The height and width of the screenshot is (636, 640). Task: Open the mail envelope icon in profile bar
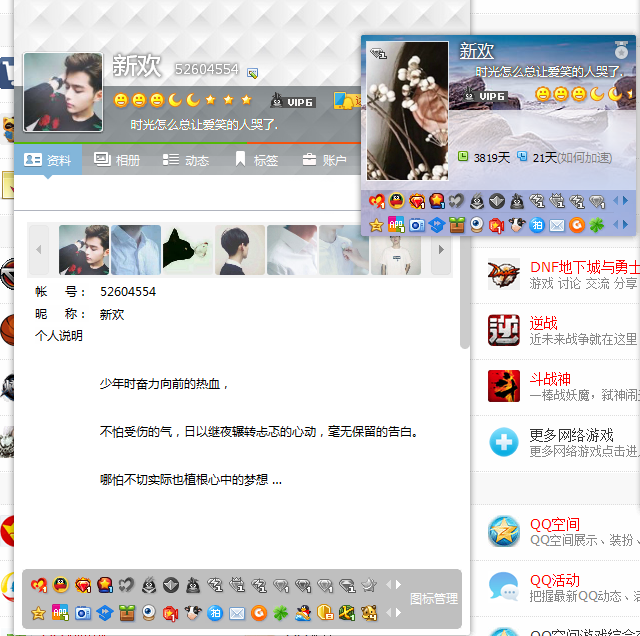pyautogui.click(x=237, y=613)
